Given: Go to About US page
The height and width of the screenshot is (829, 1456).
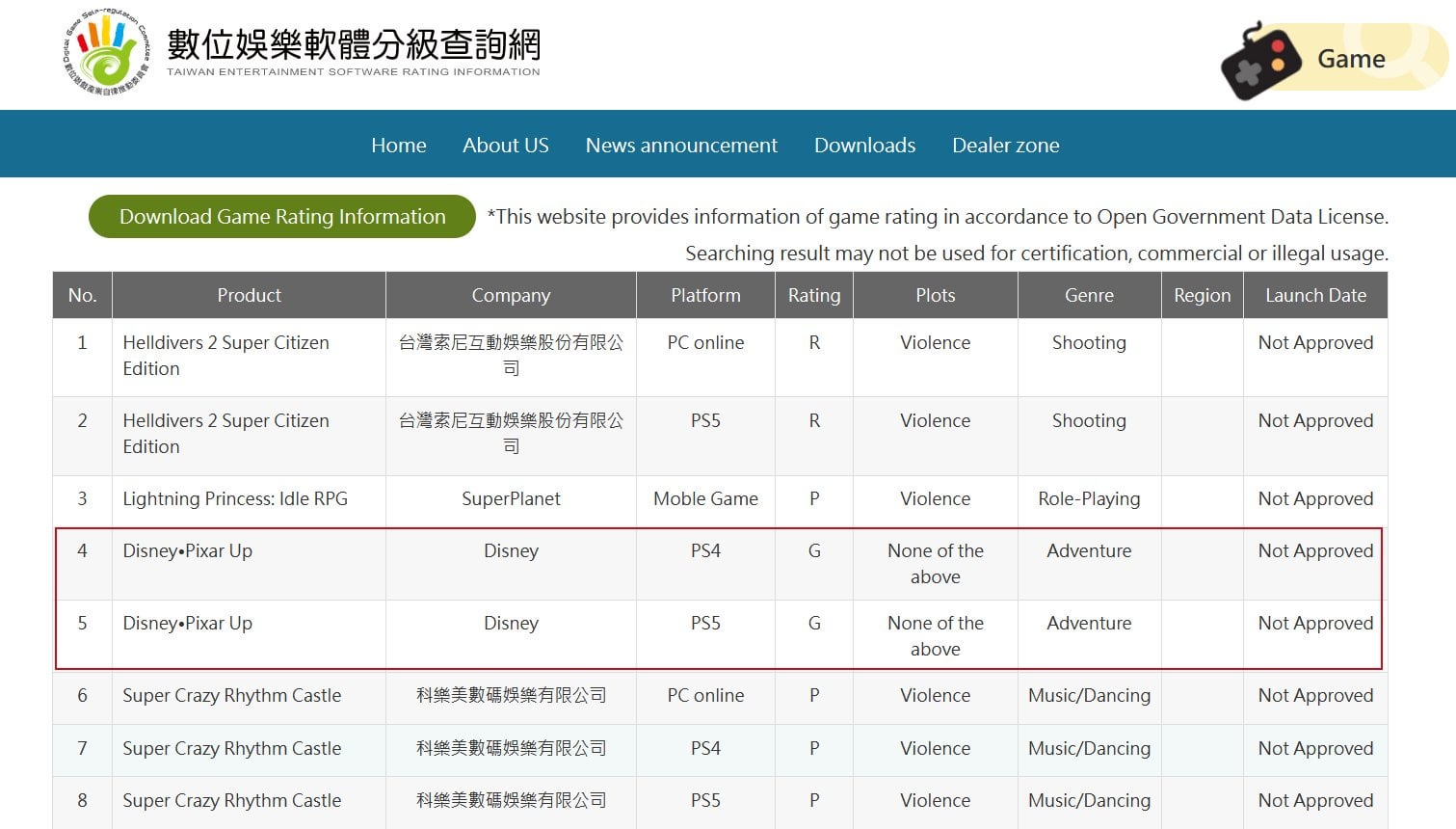Looking at the screenshot, I should tap(505, 146).
